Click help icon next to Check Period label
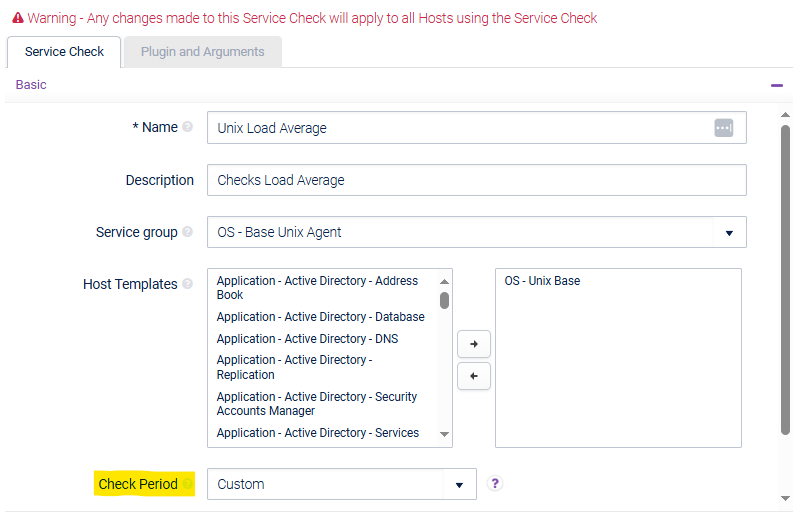 coord(186,484)
